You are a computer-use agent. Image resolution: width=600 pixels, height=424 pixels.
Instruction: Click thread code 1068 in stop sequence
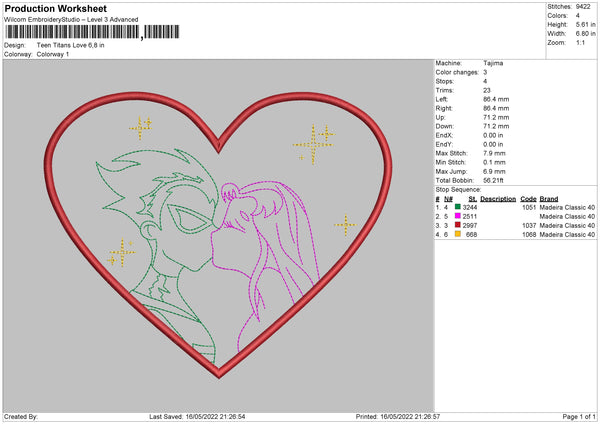529,235
